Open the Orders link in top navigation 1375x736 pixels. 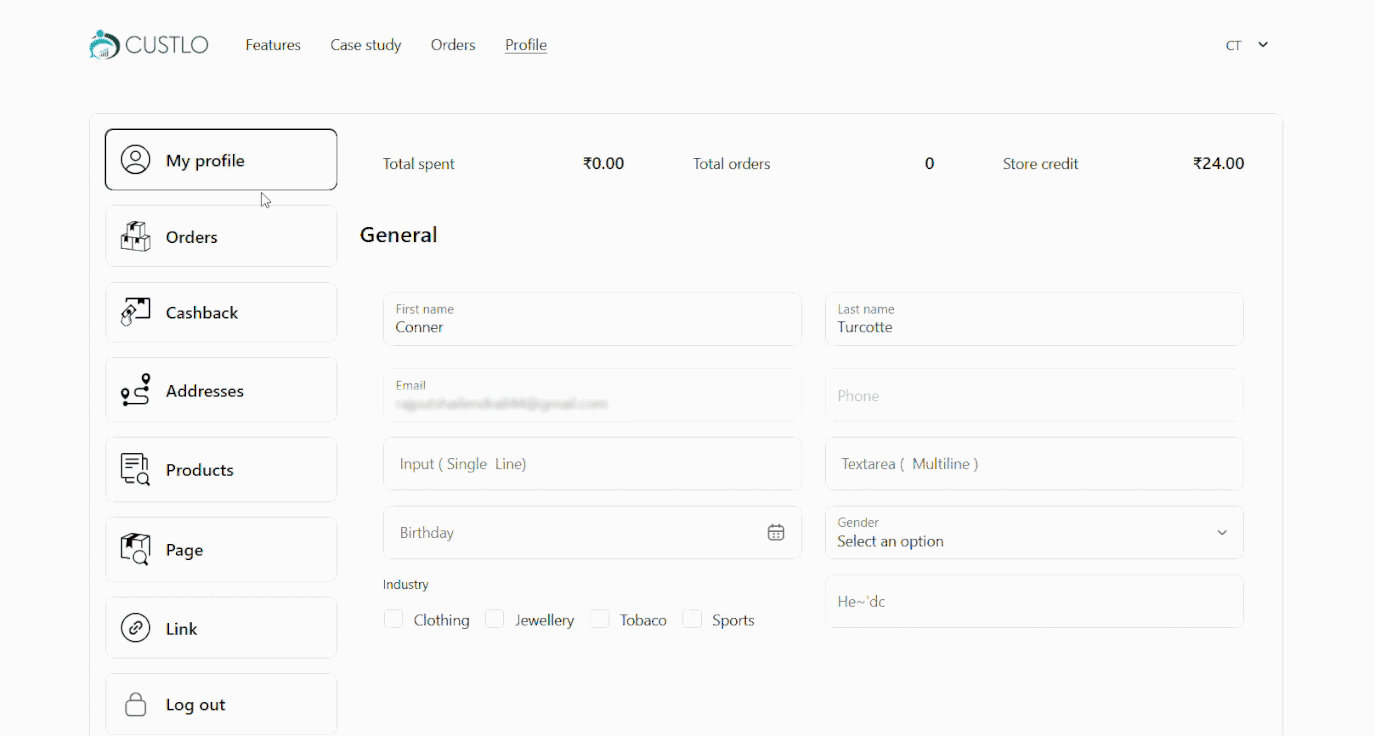tap(453, 45)
